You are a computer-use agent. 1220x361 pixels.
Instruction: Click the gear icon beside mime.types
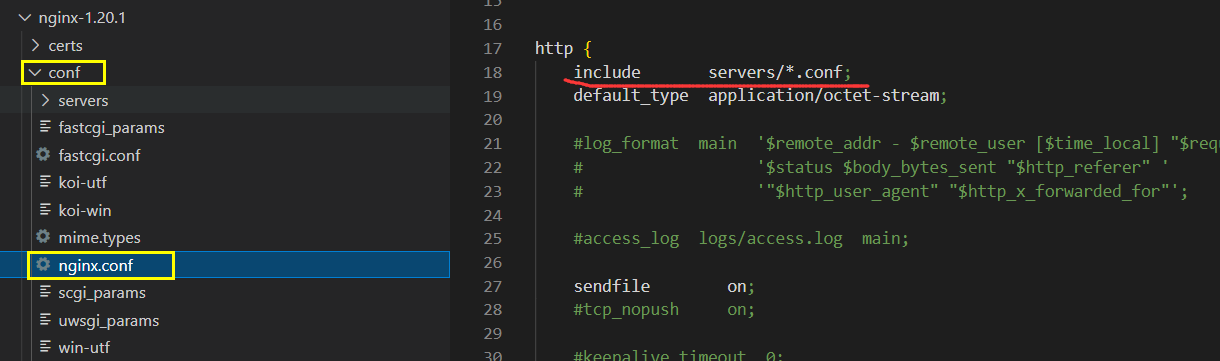(43, 238)
